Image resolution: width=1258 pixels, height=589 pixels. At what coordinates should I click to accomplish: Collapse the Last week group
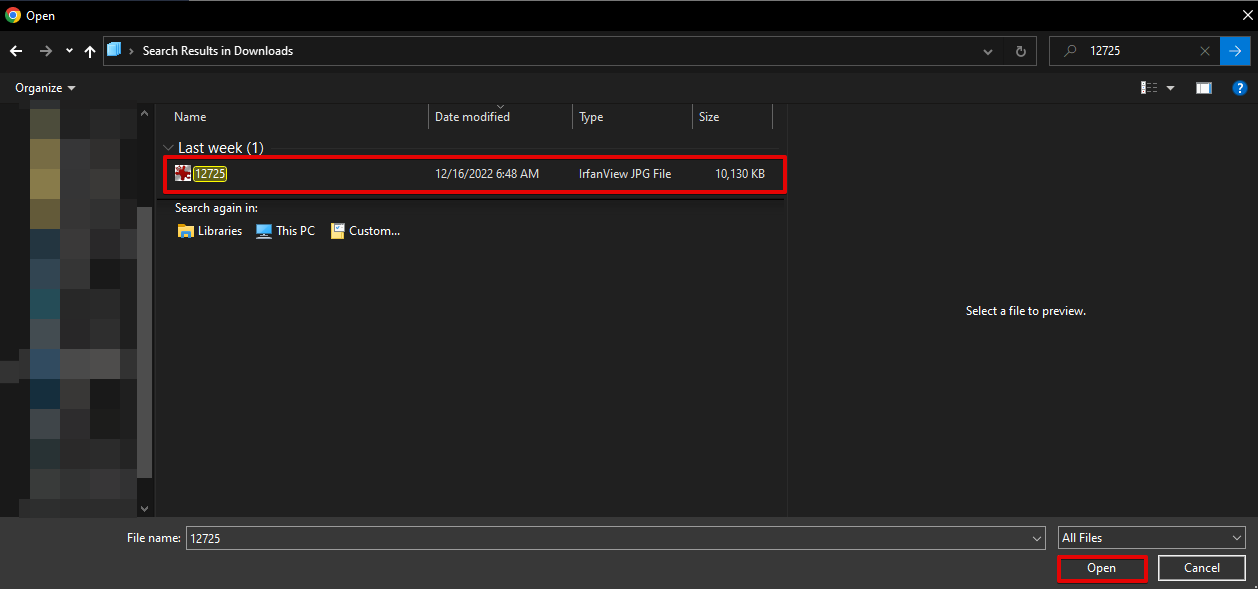click(x=167, y=148)
